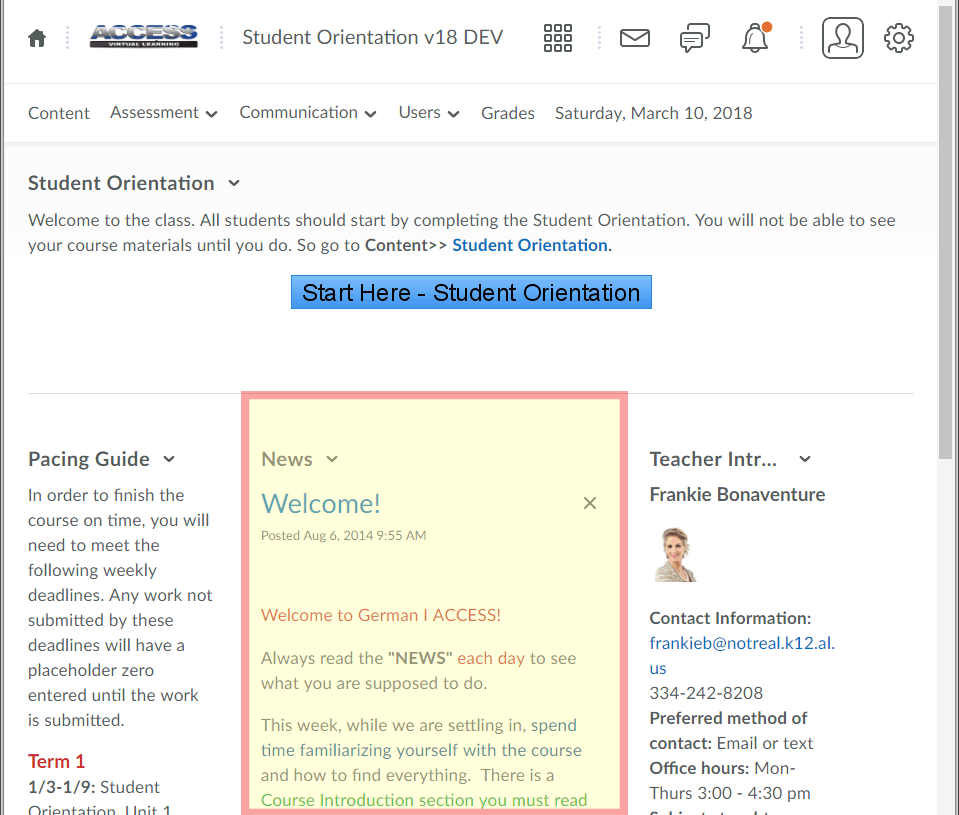Expand the Student Orientation widget chevron
Image resolution: width=959 pixels, height=815 pixels.
(x=234, y=183)
